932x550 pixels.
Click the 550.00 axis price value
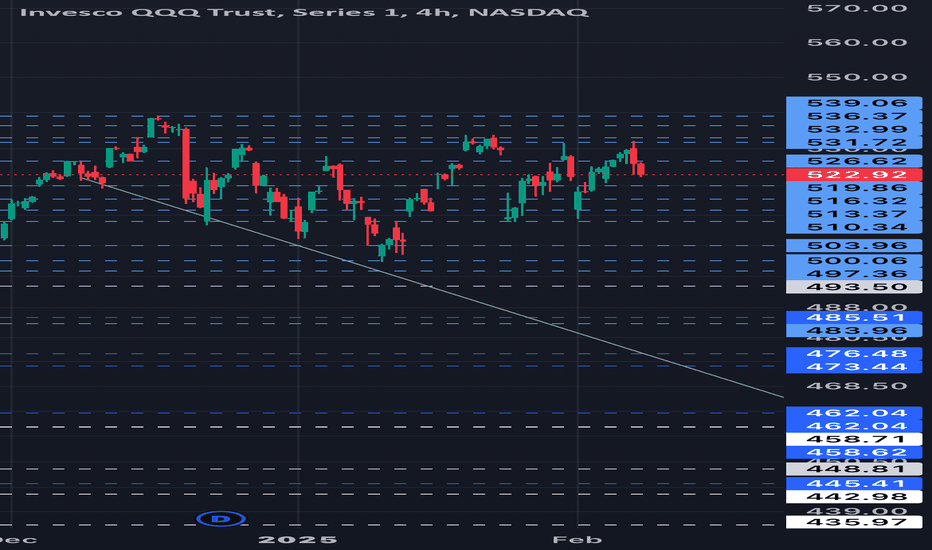857,77
